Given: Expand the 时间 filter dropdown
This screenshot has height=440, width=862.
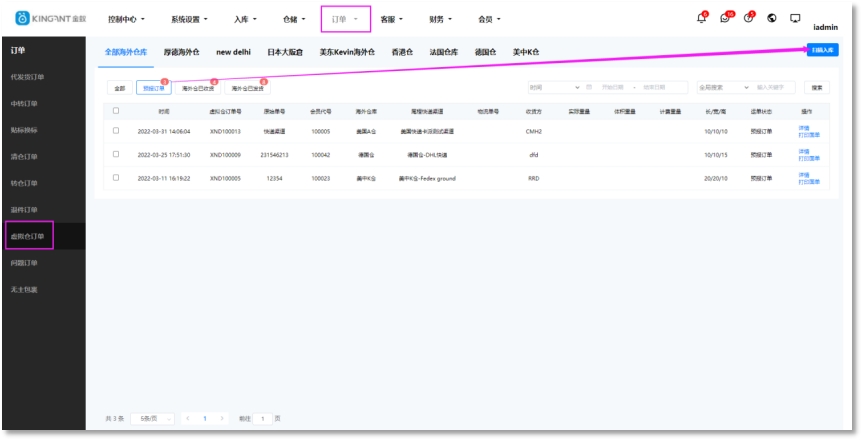Looking at the screenshot, I should coord(553,88).
